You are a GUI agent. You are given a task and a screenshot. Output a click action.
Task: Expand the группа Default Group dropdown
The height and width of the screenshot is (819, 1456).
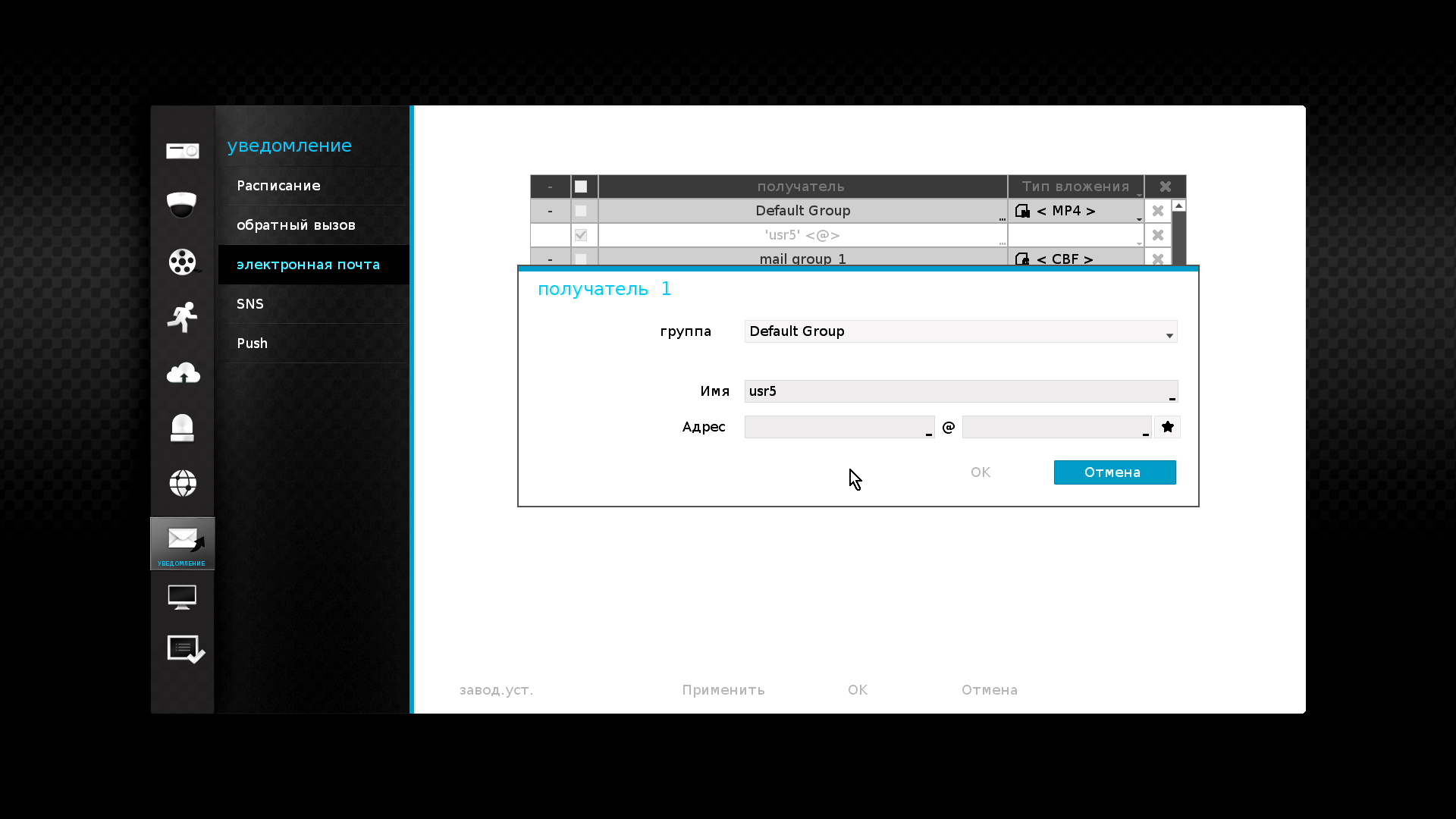[x=960, y=331]
